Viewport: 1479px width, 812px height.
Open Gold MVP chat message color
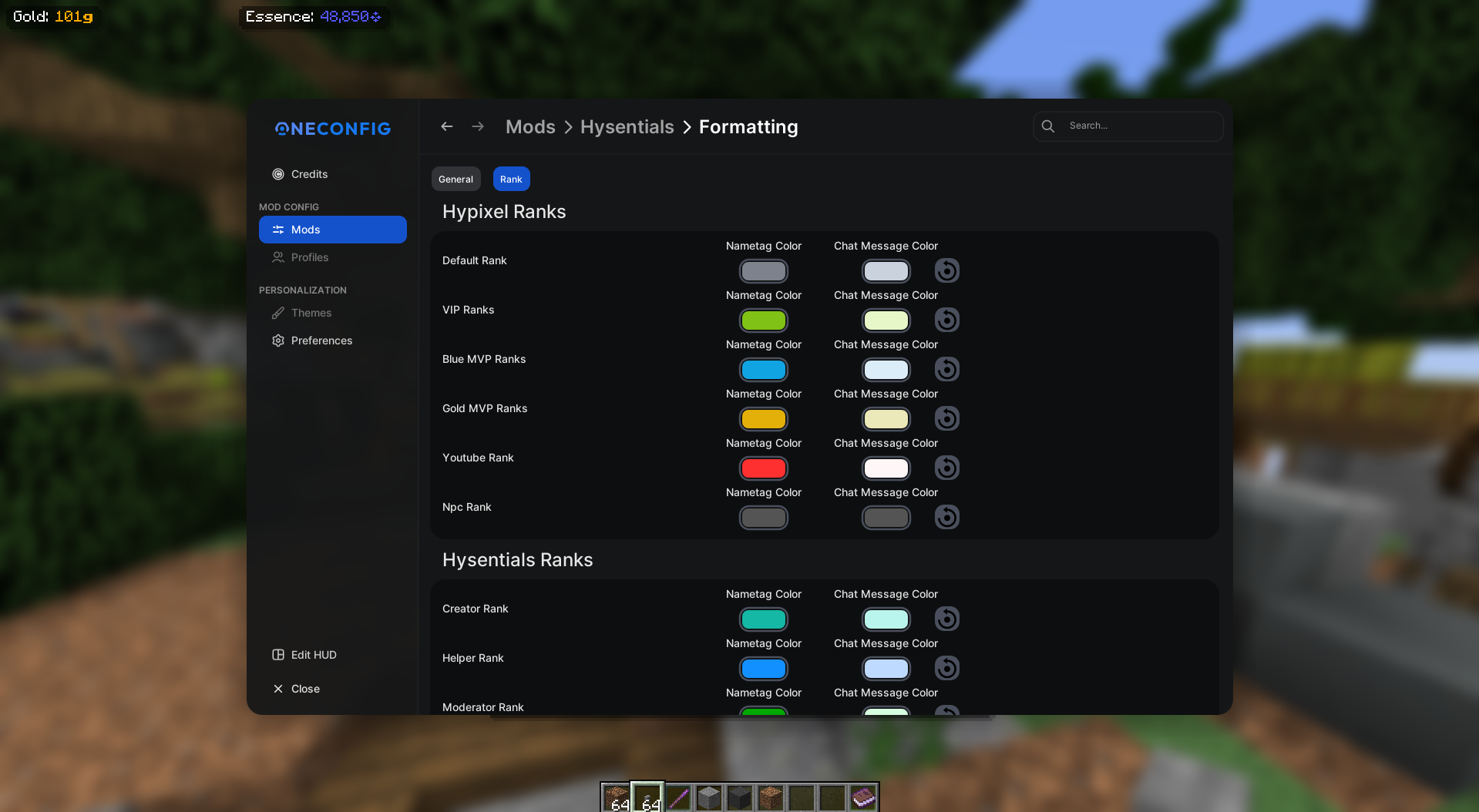coord(886,419)
